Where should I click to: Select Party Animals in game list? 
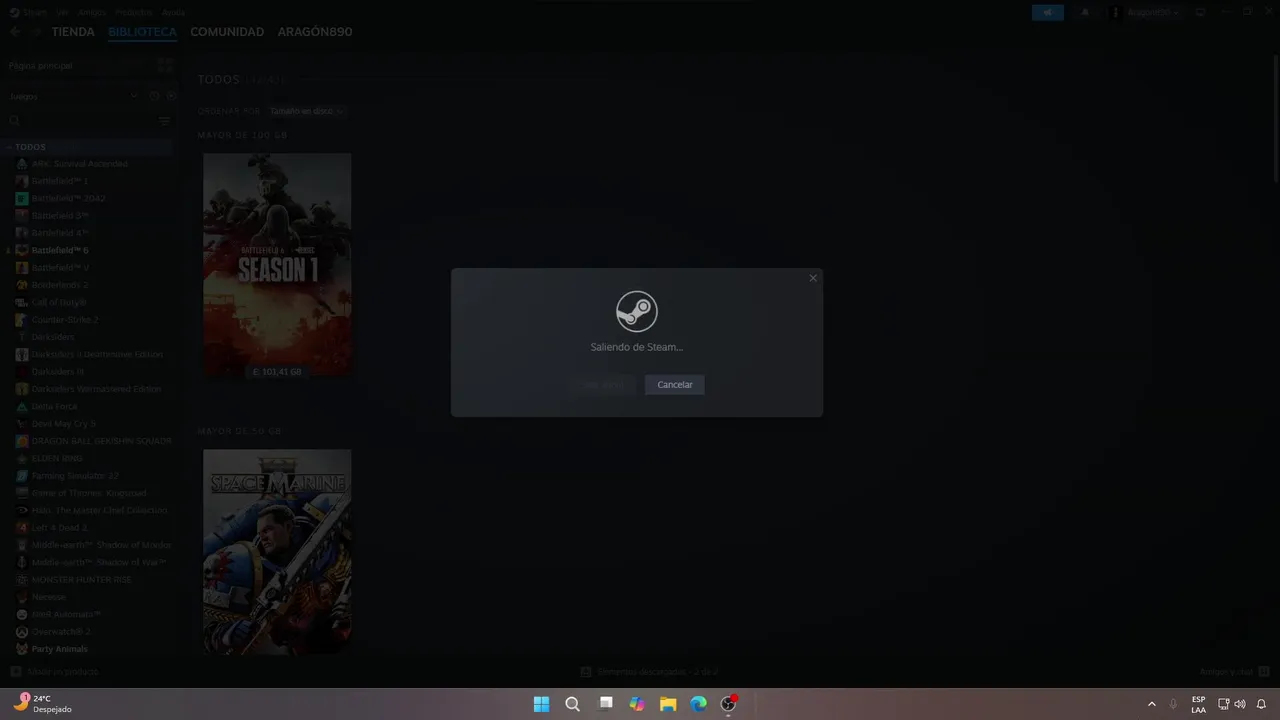coord(59,649)
